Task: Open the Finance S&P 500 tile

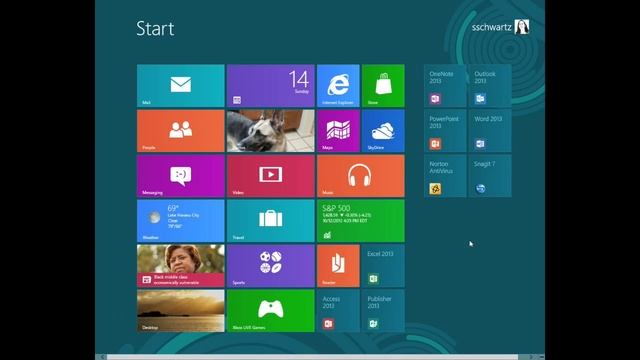Action: click(x=361, y=221)
